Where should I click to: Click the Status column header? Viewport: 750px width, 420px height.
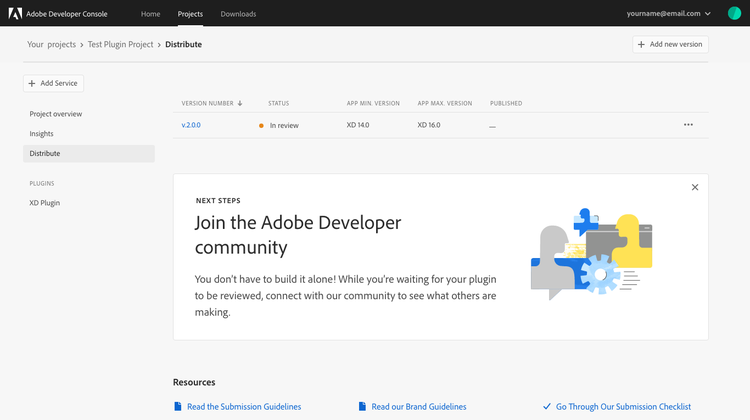[x=278, y=103]
